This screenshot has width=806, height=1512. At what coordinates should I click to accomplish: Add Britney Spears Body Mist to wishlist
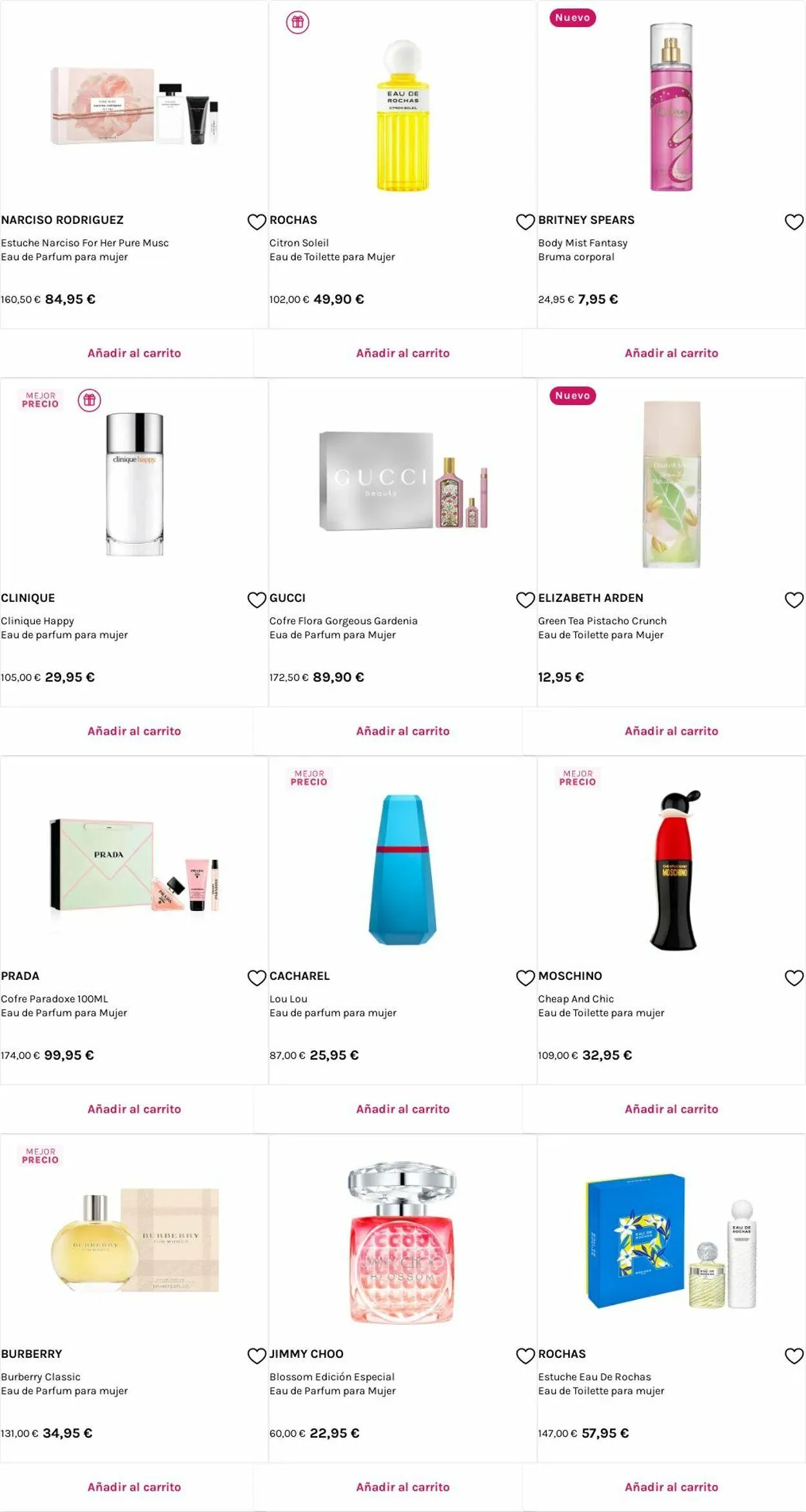point(794,222)
